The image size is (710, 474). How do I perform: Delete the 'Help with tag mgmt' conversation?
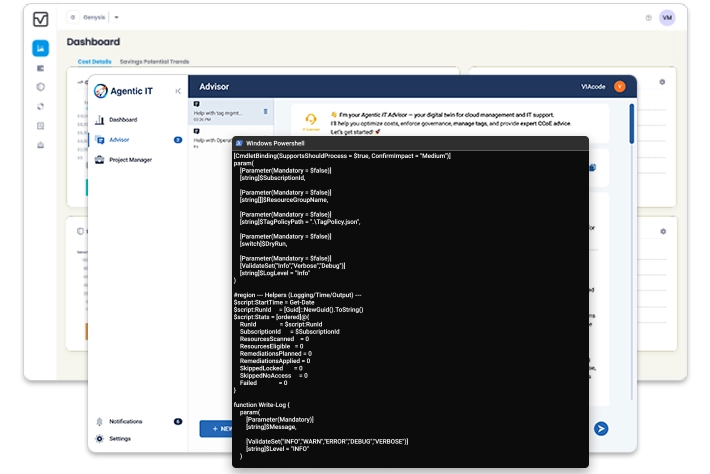coord(265,111)
